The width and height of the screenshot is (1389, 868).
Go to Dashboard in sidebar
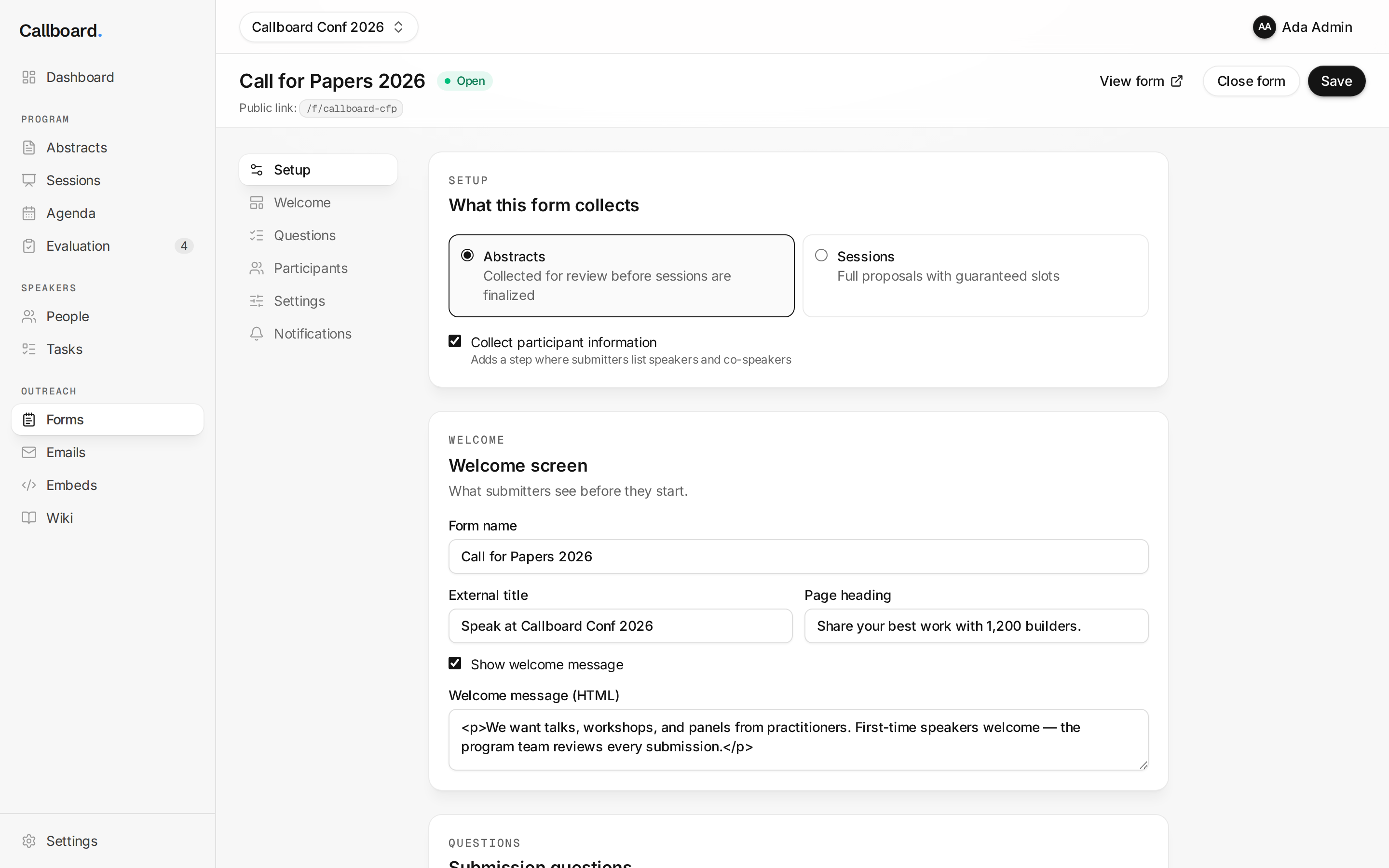(108, 77)
